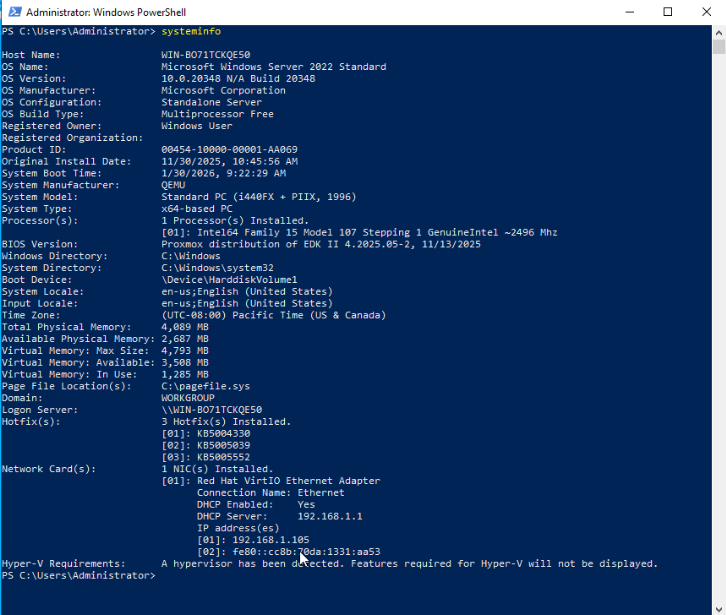
Task: Click the scrollbar up arrow
Action: coord(719,32)
